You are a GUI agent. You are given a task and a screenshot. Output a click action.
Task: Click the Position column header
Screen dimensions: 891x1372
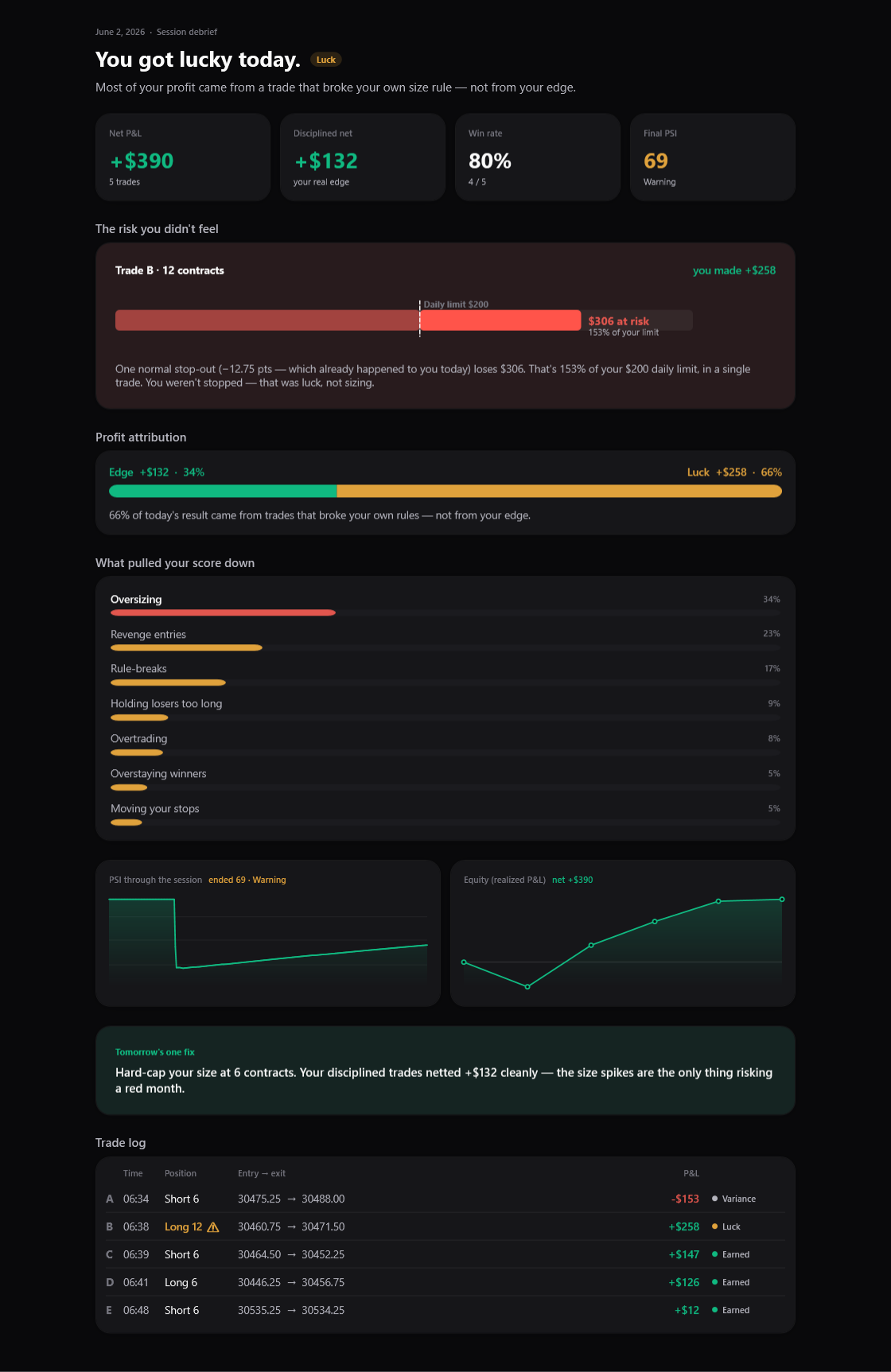181,1173
